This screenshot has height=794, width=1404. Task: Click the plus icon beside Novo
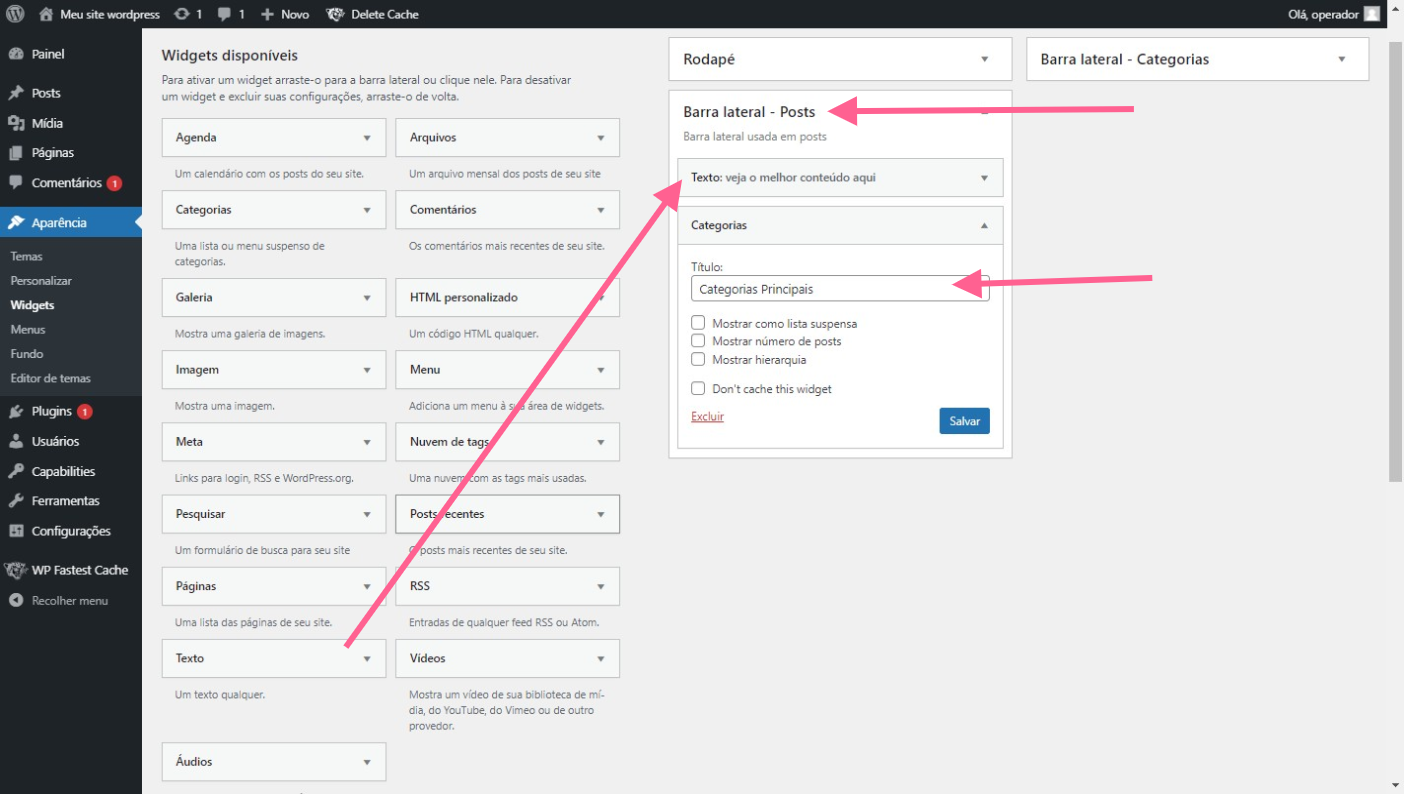click(x=267, y=14)
